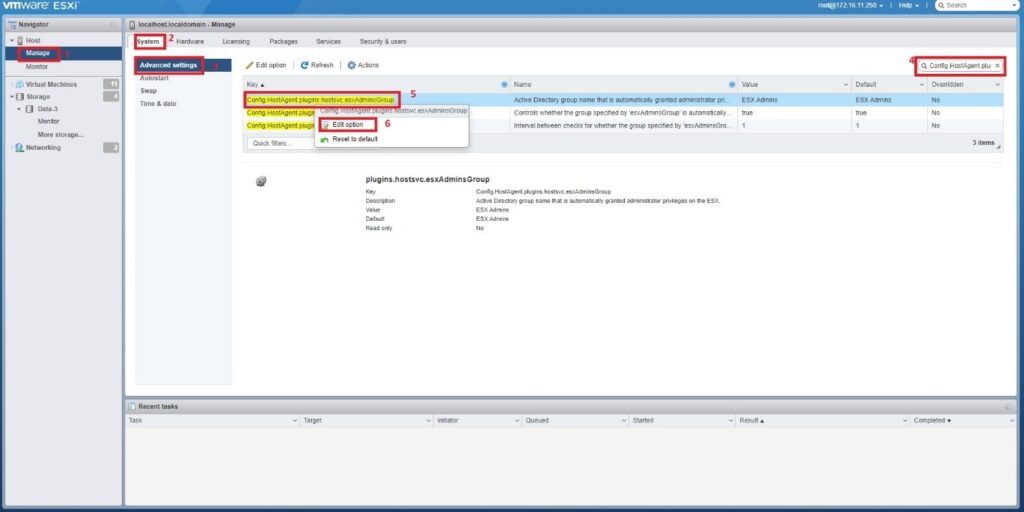This screenshot has width=1024, height=512.
Task: Open the Target column dropdown arrow
Action: pos(426,421)
